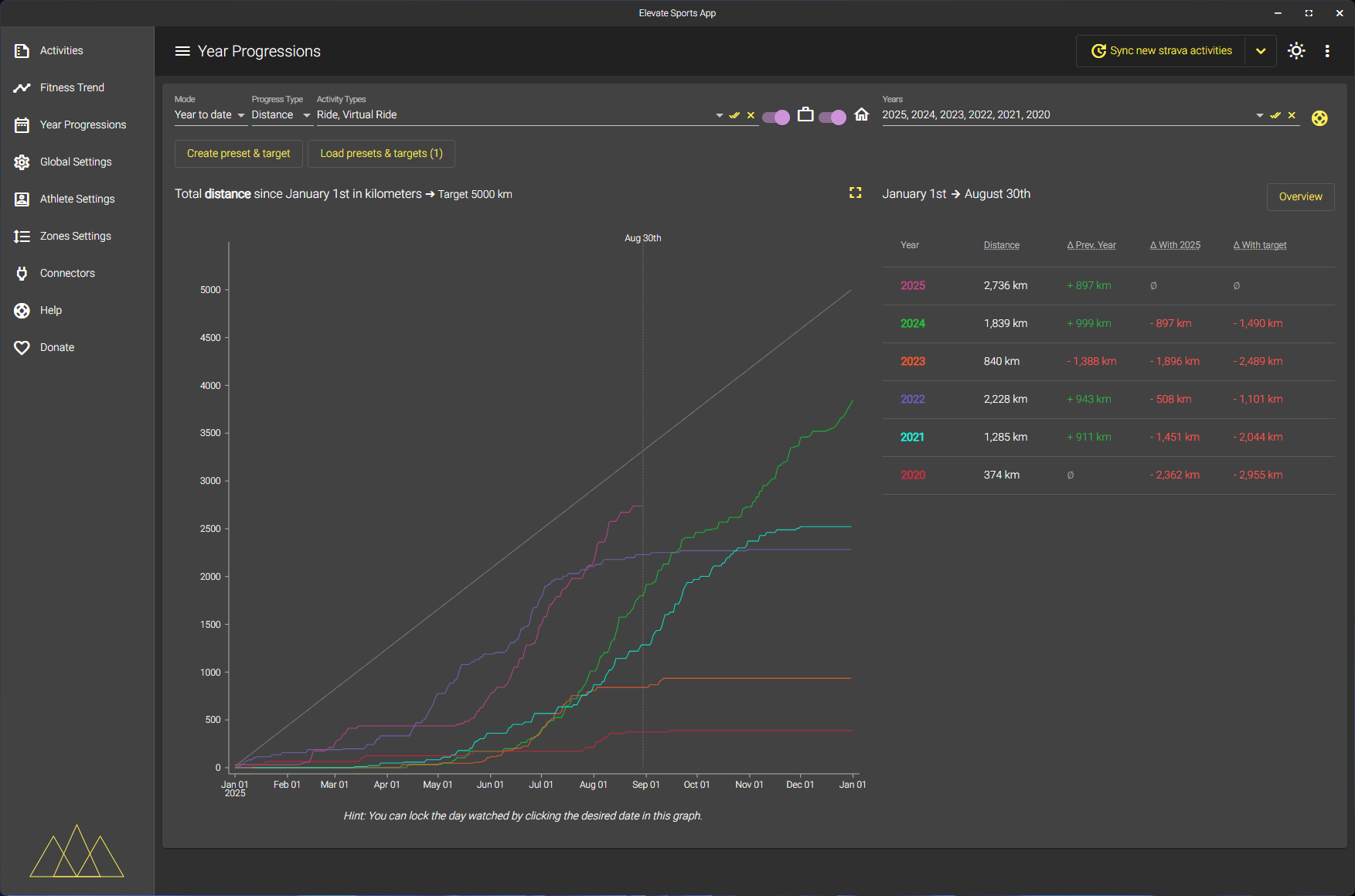Open the hamburger menu beside Year Progressions

[182, 51]
